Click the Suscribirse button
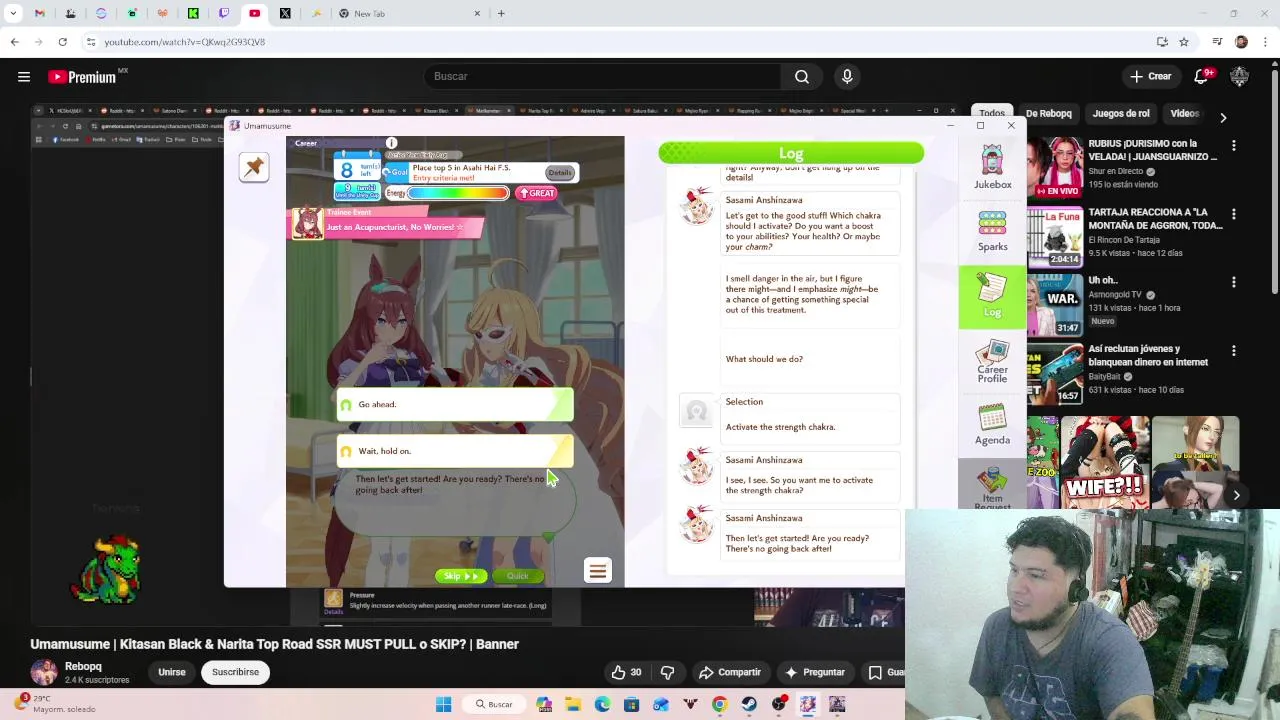The width and height of the screenshot is (1280, 720). click(x=235, y=672)
